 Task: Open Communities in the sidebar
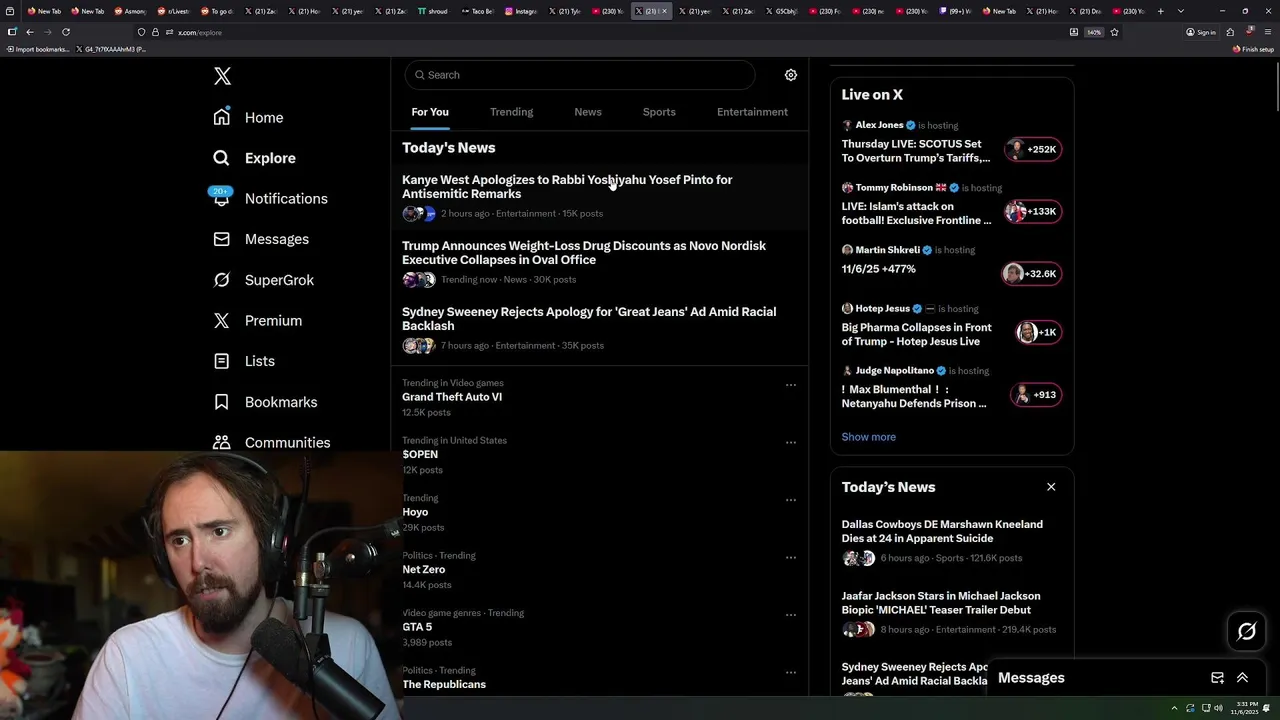click(272, 442)
